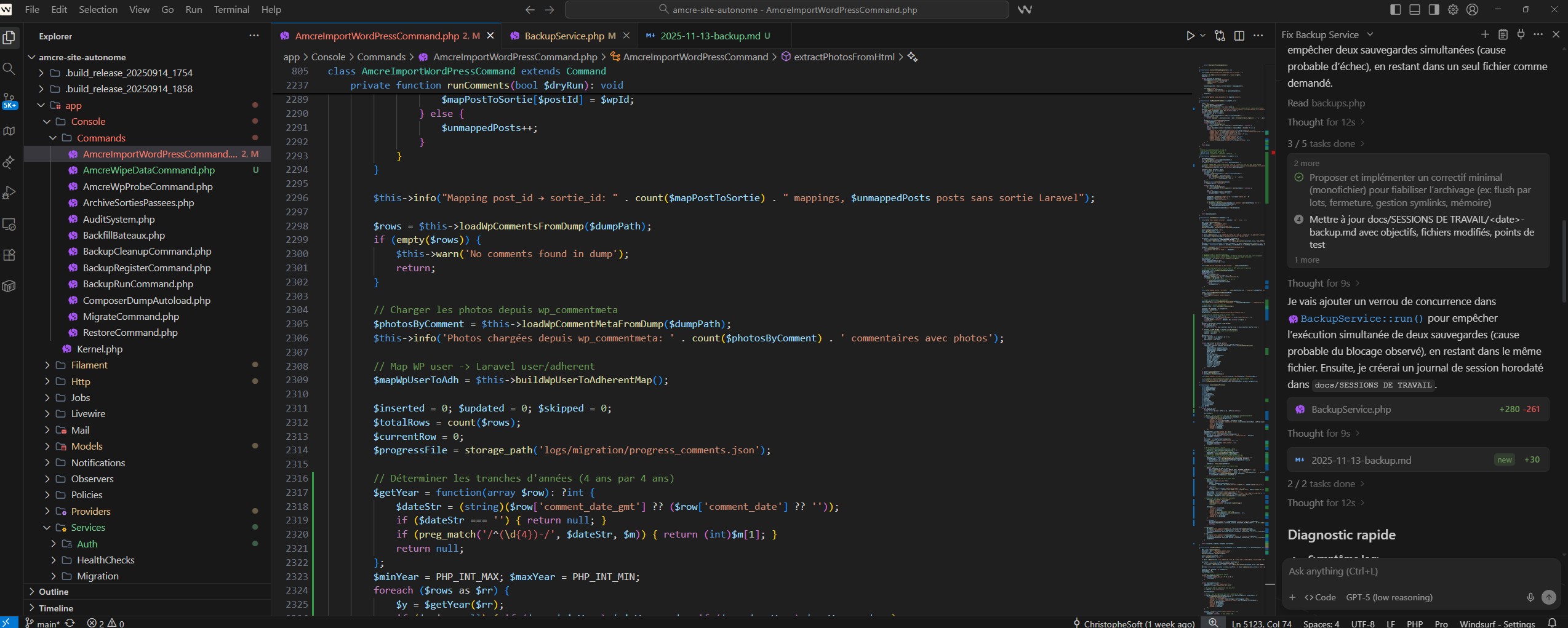Expand the Filament folder
This screenshot has height=628, width=1568.
[89, 365]
